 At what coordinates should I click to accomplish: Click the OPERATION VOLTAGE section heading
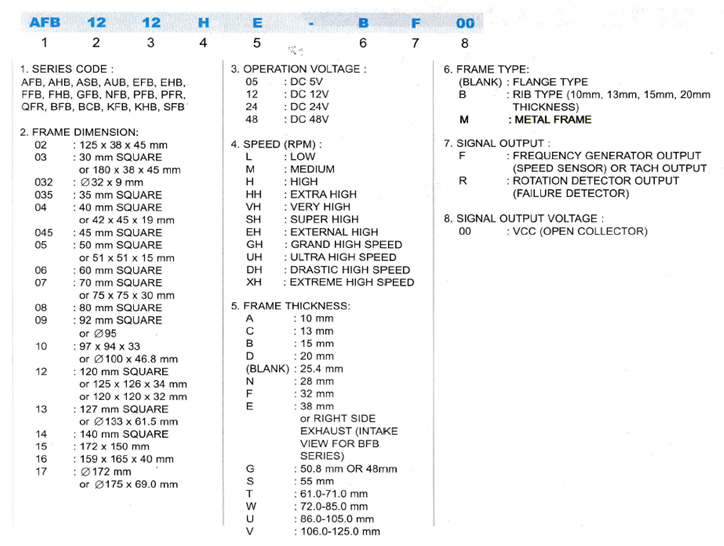[297, 69]
